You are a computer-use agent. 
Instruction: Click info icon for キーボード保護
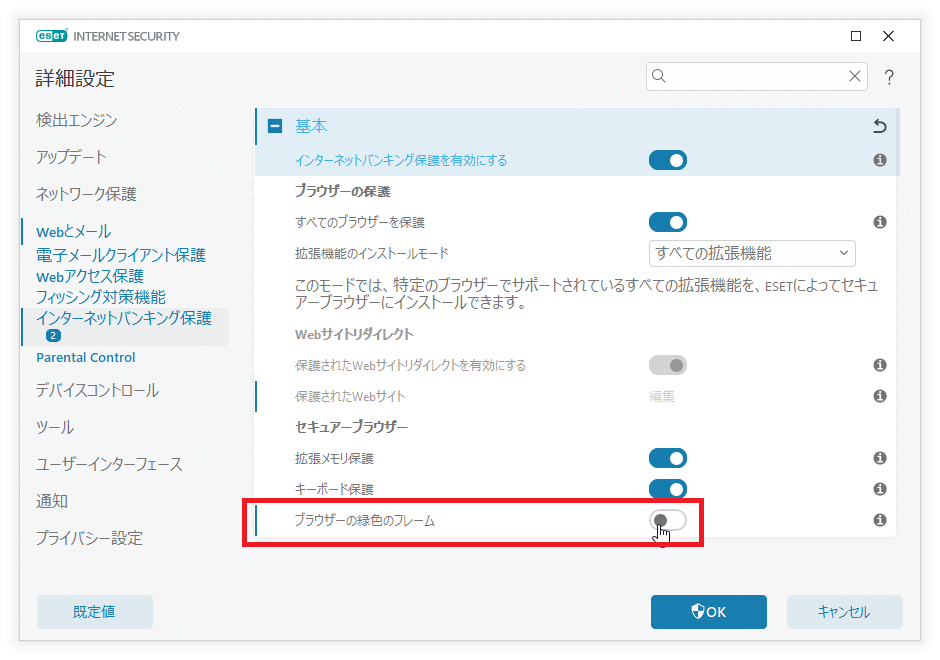[880, 489]
